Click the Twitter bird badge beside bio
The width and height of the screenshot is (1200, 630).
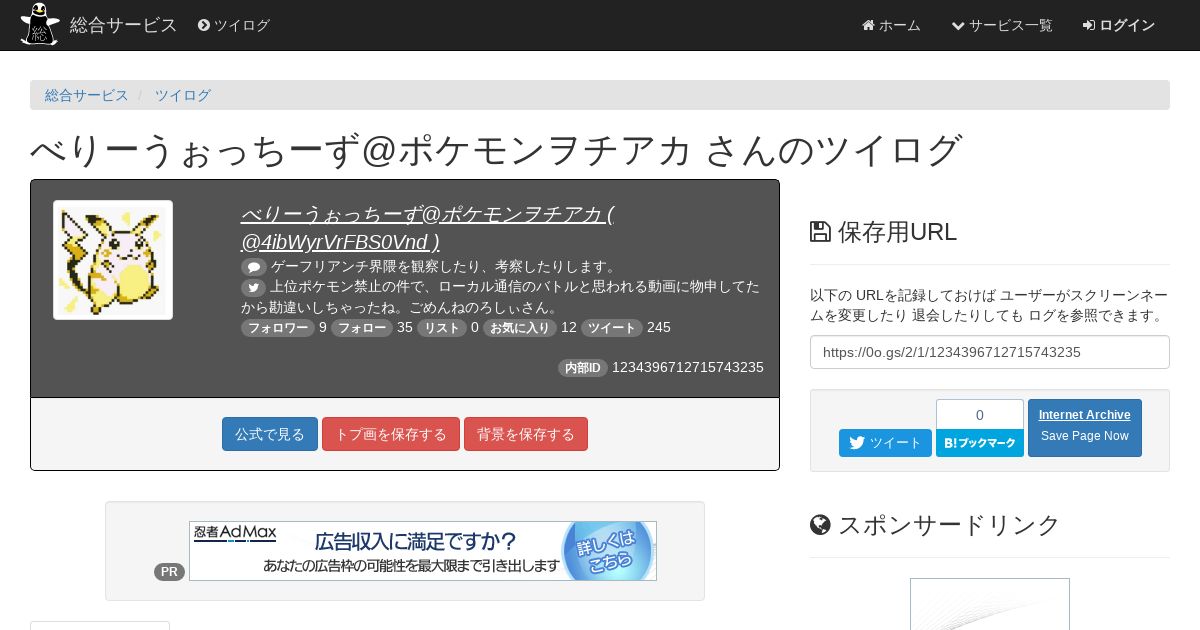click(254, 287)
